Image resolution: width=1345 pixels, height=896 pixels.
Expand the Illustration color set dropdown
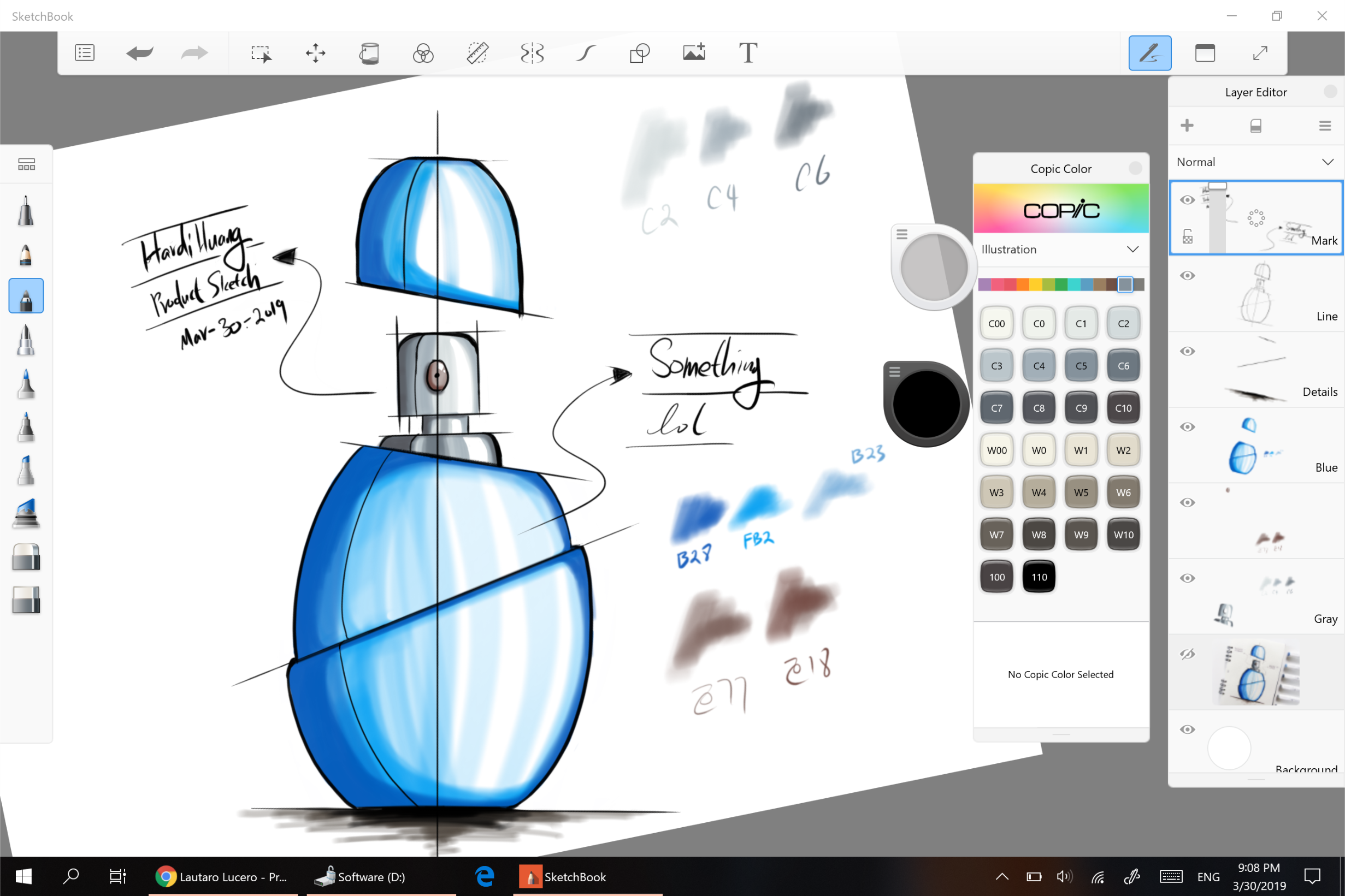point(1060,249)
